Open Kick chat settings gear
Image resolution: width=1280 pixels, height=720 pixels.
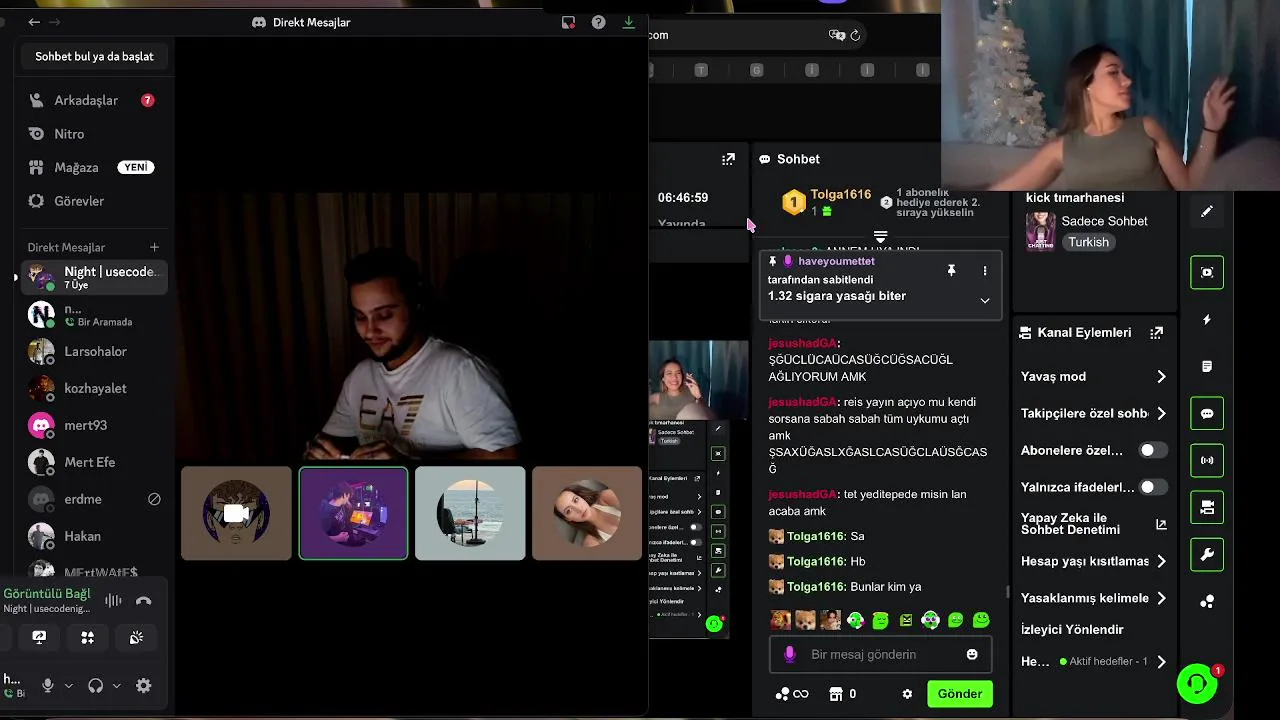coord(907,694)
